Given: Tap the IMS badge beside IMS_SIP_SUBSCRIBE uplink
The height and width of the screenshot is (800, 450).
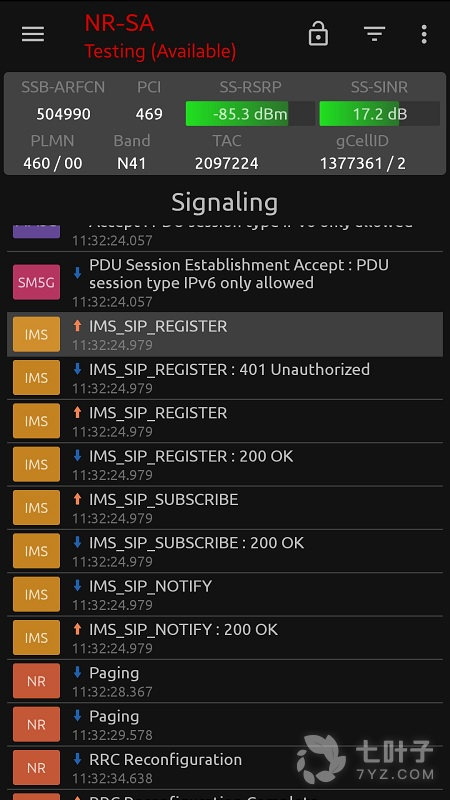Looking at the screenshot, I should coord(36,508).
